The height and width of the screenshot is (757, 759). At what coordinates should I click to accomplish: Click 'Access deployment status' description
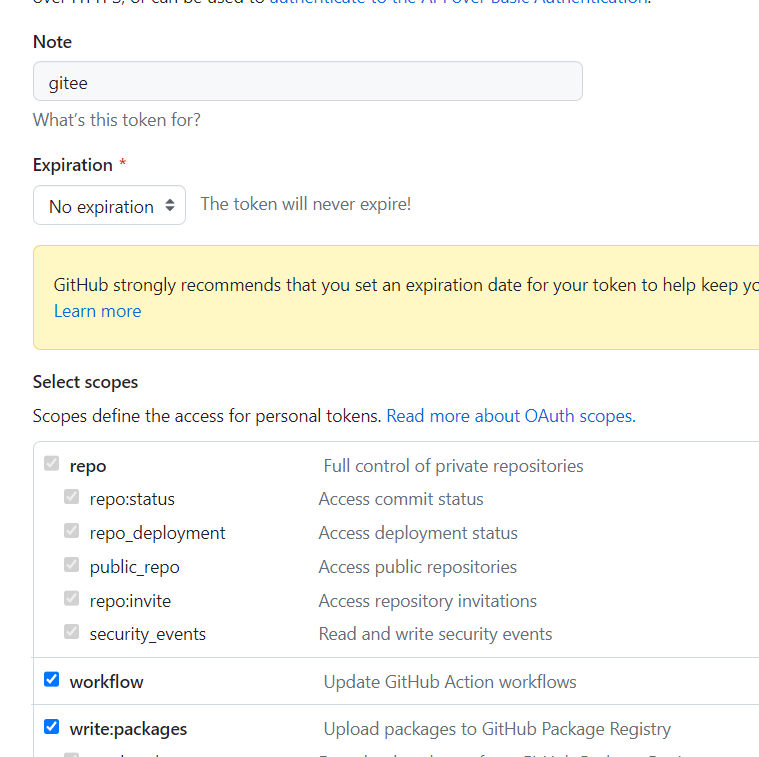418,533
